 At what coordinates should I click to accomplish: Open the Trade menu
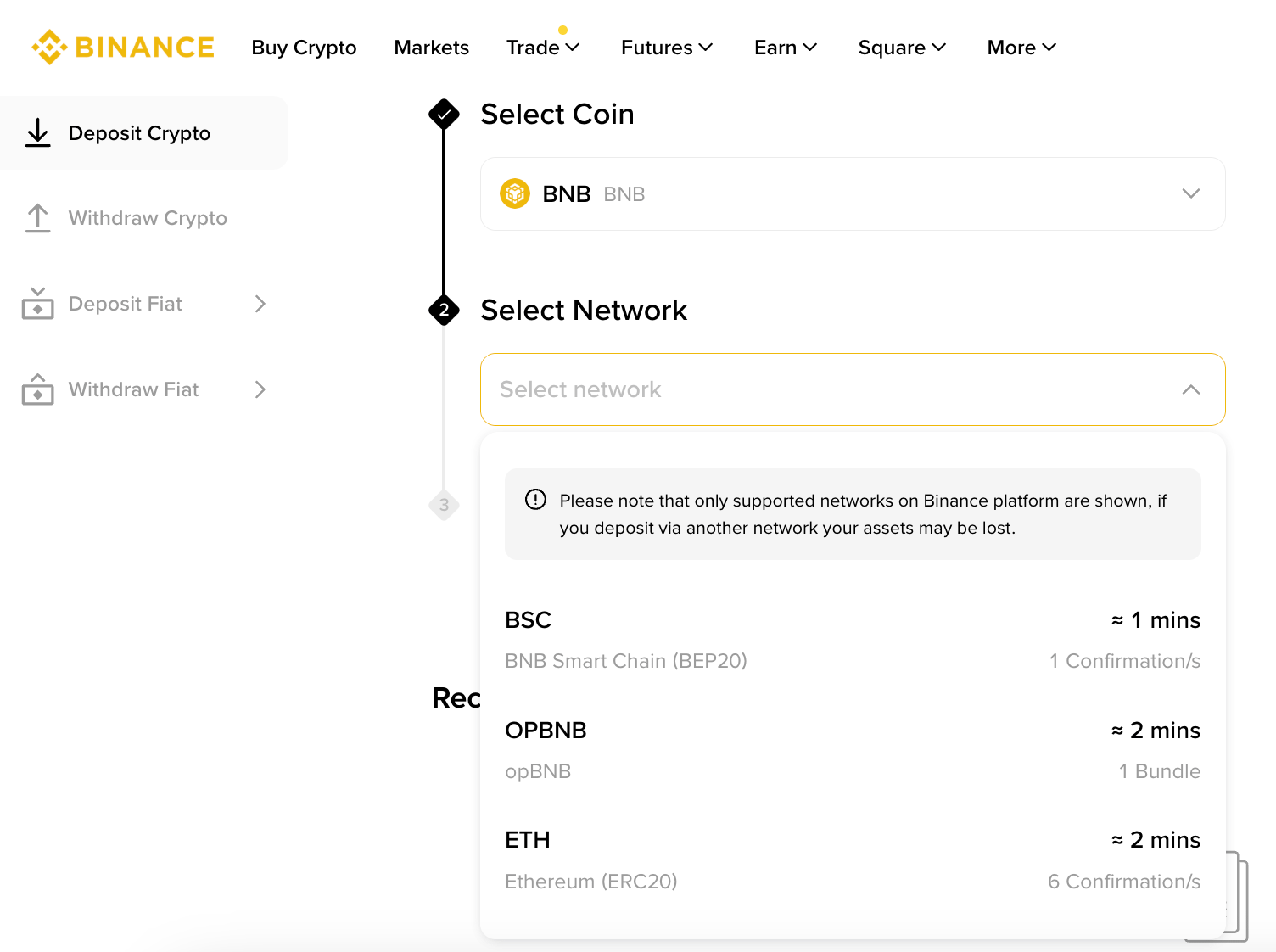point(543,48)
